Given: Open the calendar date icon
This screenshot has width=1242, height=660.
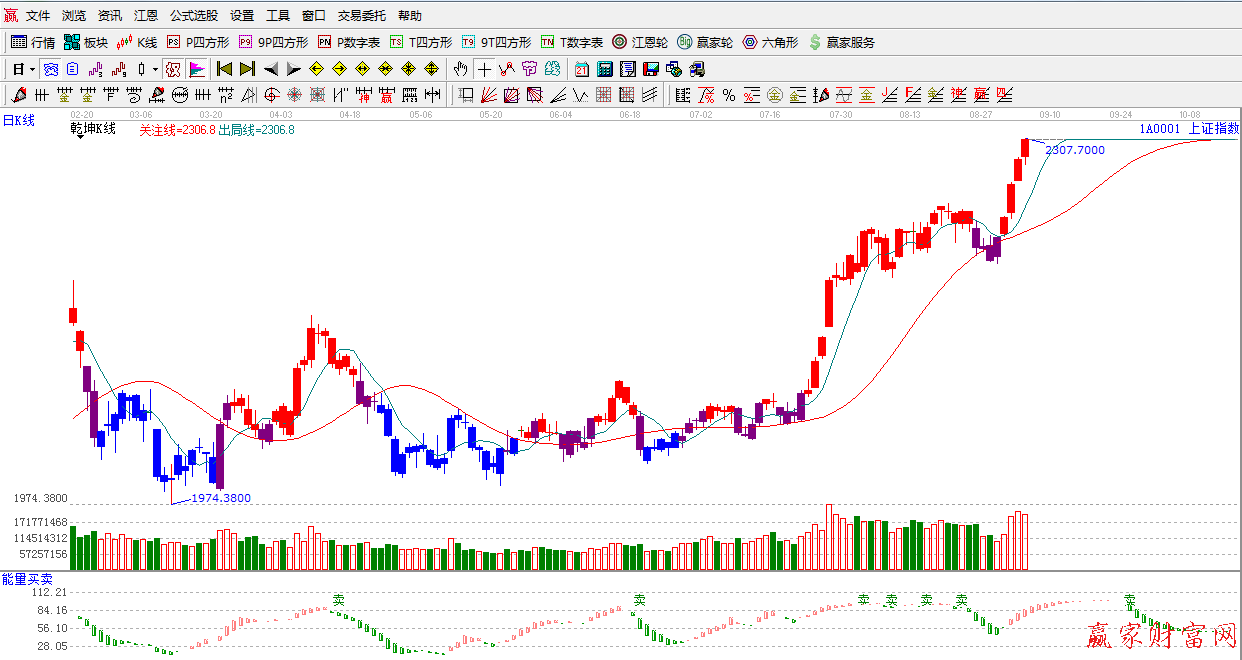Looking at the screenshot, I should (582, 69).
